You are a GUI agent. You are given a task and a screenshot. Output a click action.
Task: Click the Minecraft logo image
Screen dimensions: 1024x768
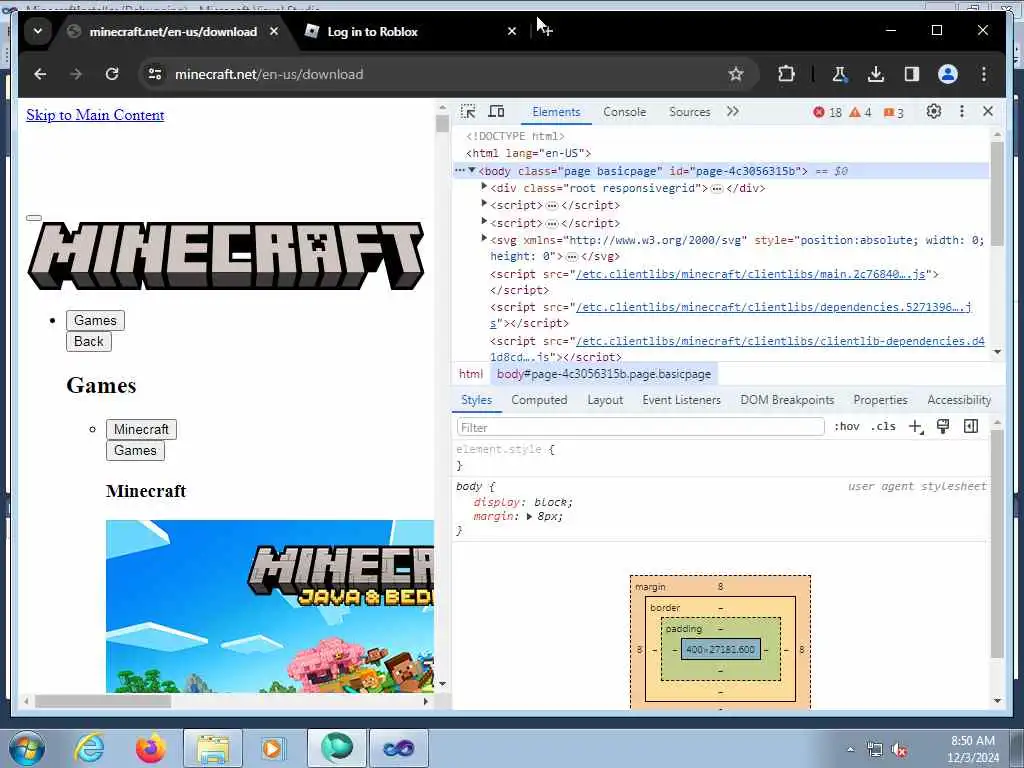(226, 255)
